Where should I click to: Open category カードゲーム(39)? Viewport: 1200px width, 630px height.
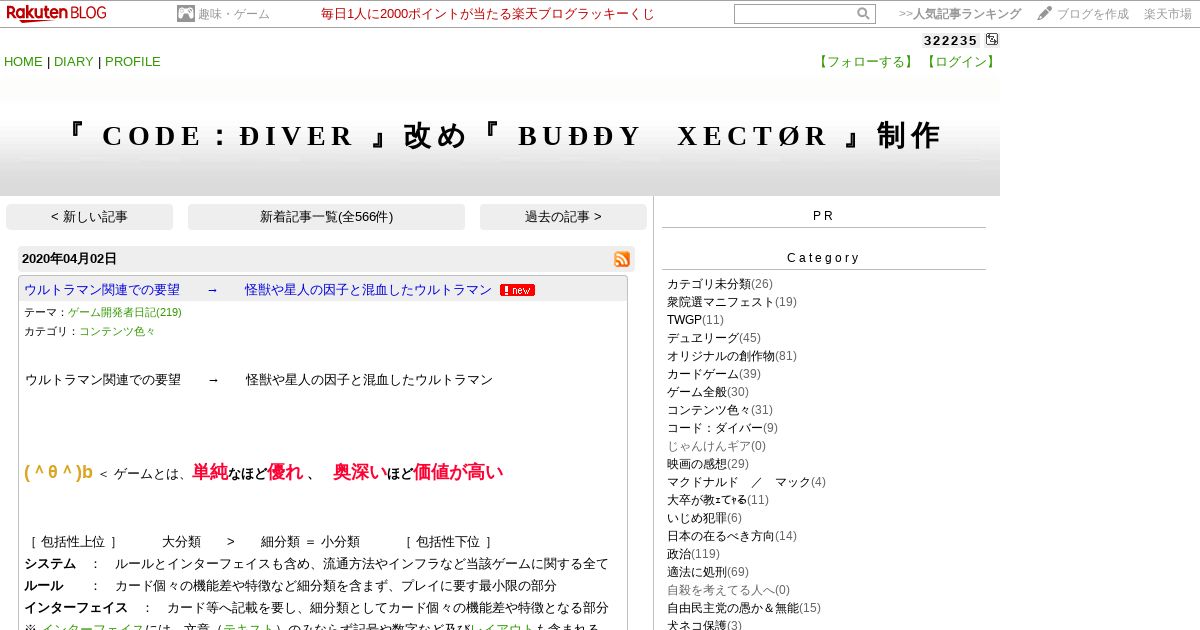pos(714,374)
